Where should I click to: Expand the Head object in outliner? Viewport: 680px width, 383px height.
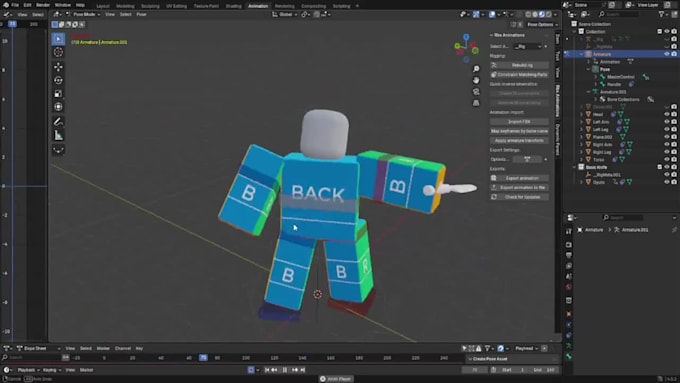[x=582, y=115]
